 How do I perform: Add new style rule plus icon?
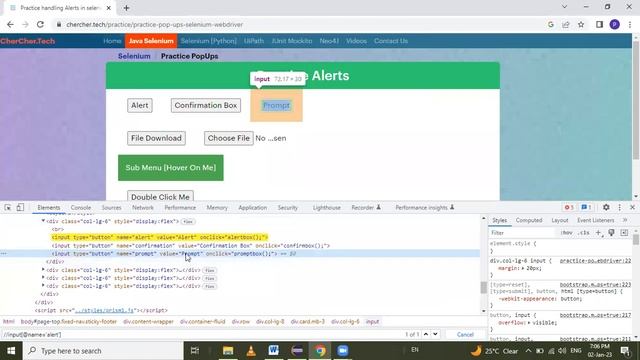click(x=598, y=233)
